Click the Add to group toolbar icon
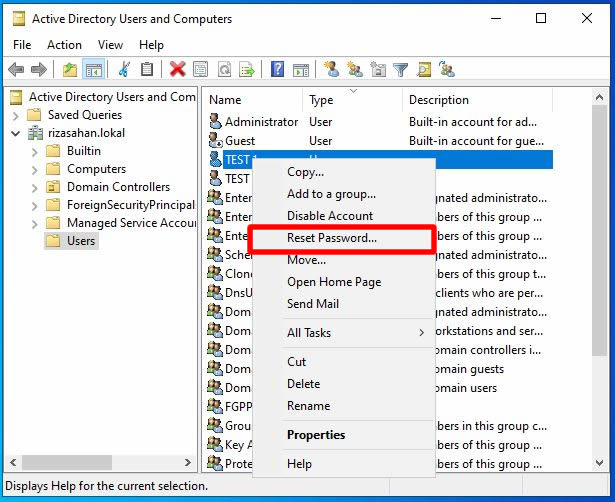615x502 pixels. click(x=447, y=69)
